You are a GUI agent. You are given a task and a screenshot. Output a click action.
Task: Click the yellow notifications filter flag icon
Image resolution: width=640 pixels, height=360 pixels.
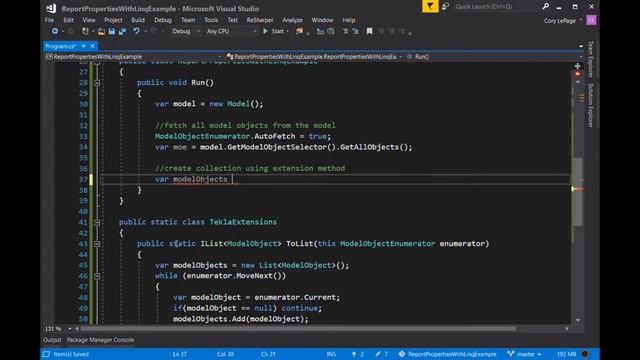click(430, 6)
